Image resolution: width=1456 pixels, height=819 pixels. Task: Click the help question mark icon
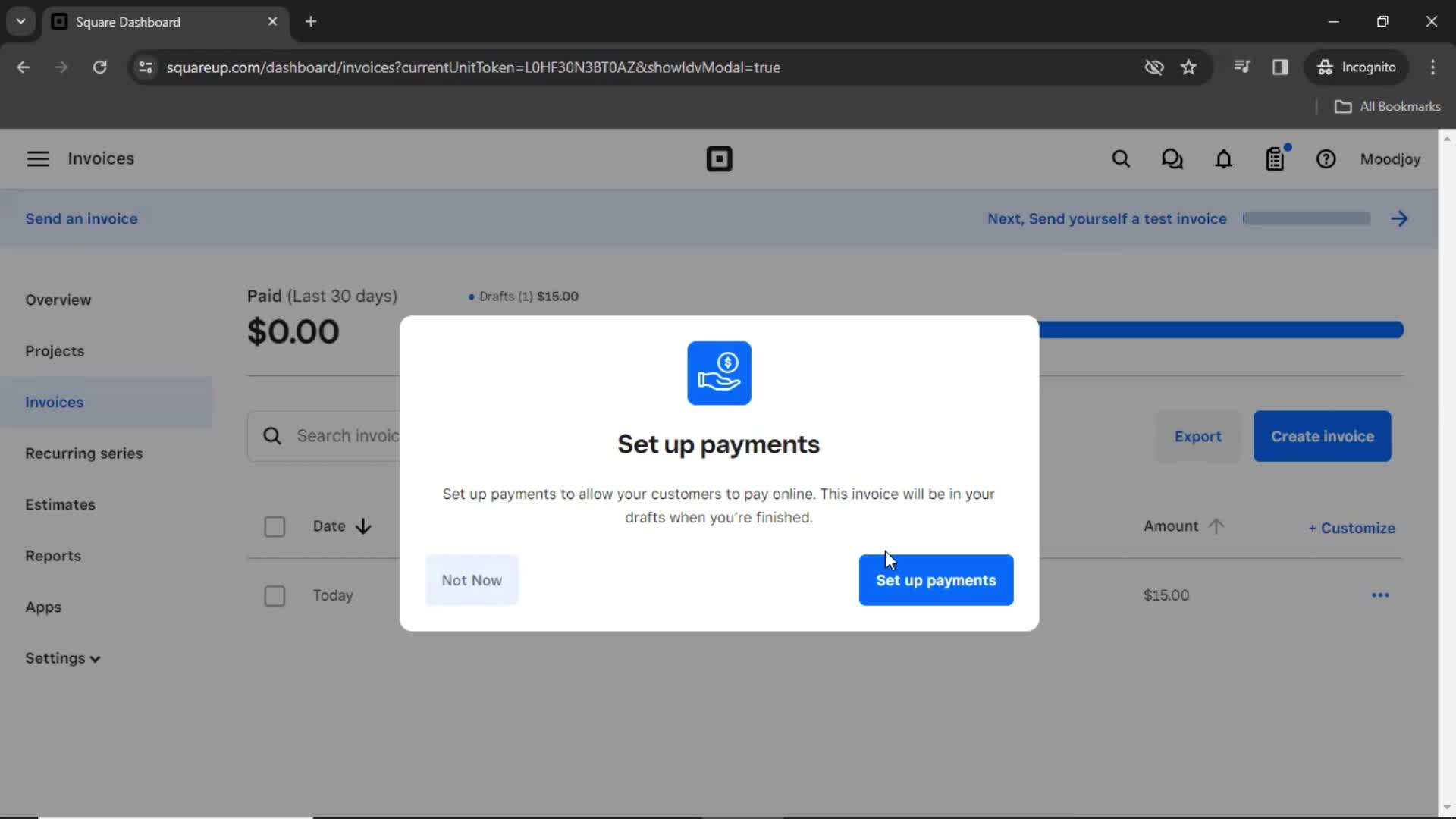[x=1326, y=159]
